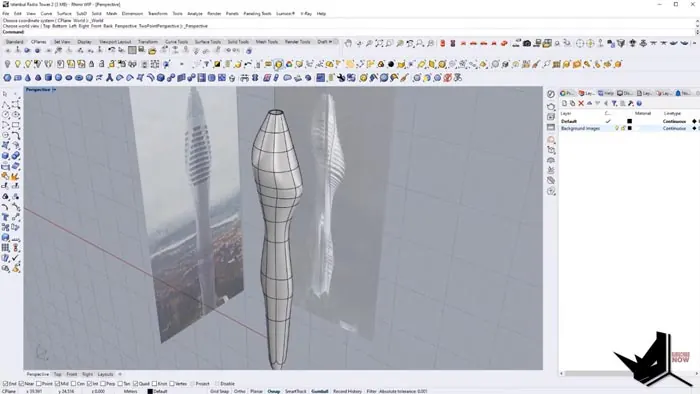The height and width of the screenshot is (394, 700).
Task: Click the red X delete layer icon
Action: coord(581,103)
